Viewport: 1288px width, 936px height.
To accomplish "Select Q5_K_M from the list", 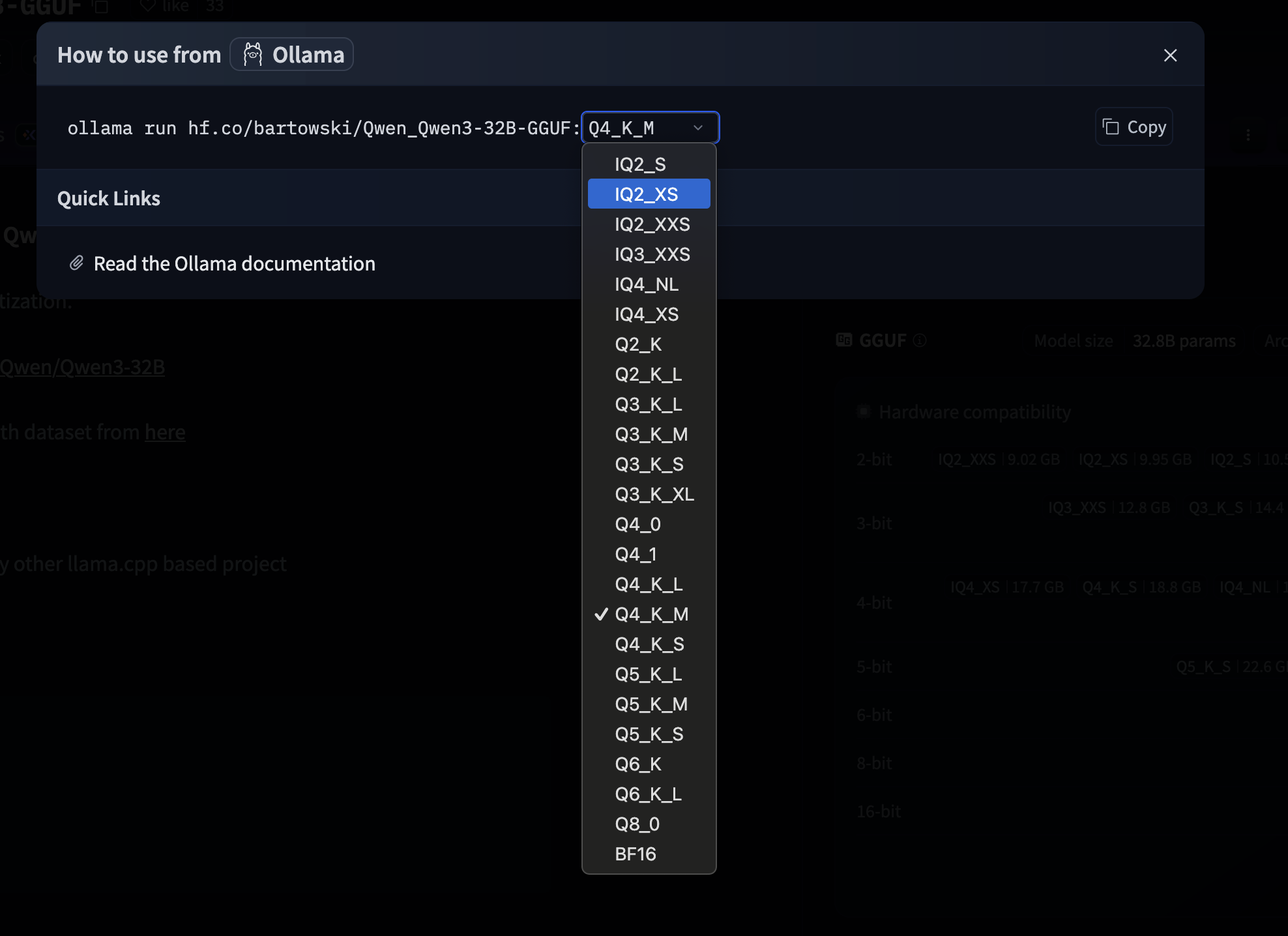I will click(x=649, y=704).
